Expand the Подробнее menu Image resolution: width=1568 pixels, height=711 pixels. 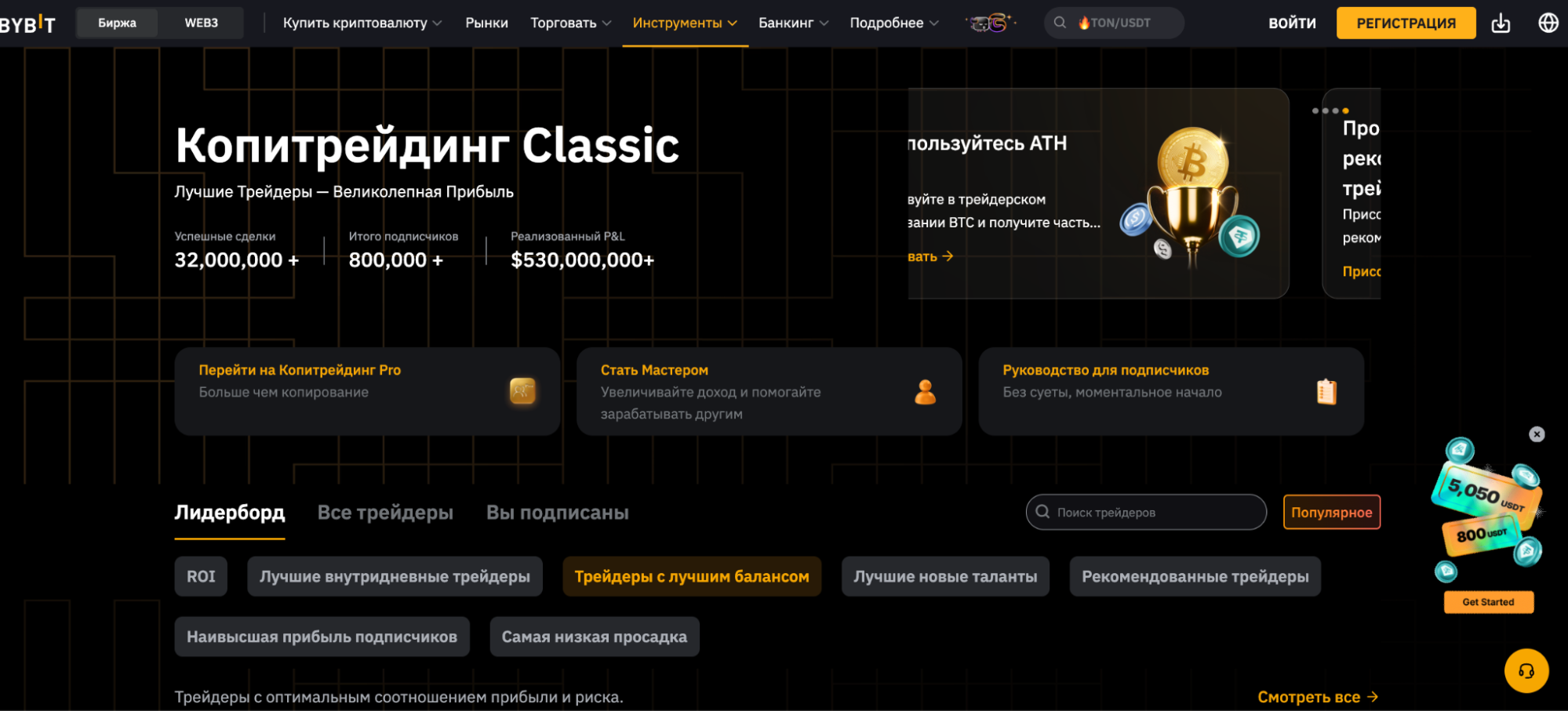(x=894, y=24)
